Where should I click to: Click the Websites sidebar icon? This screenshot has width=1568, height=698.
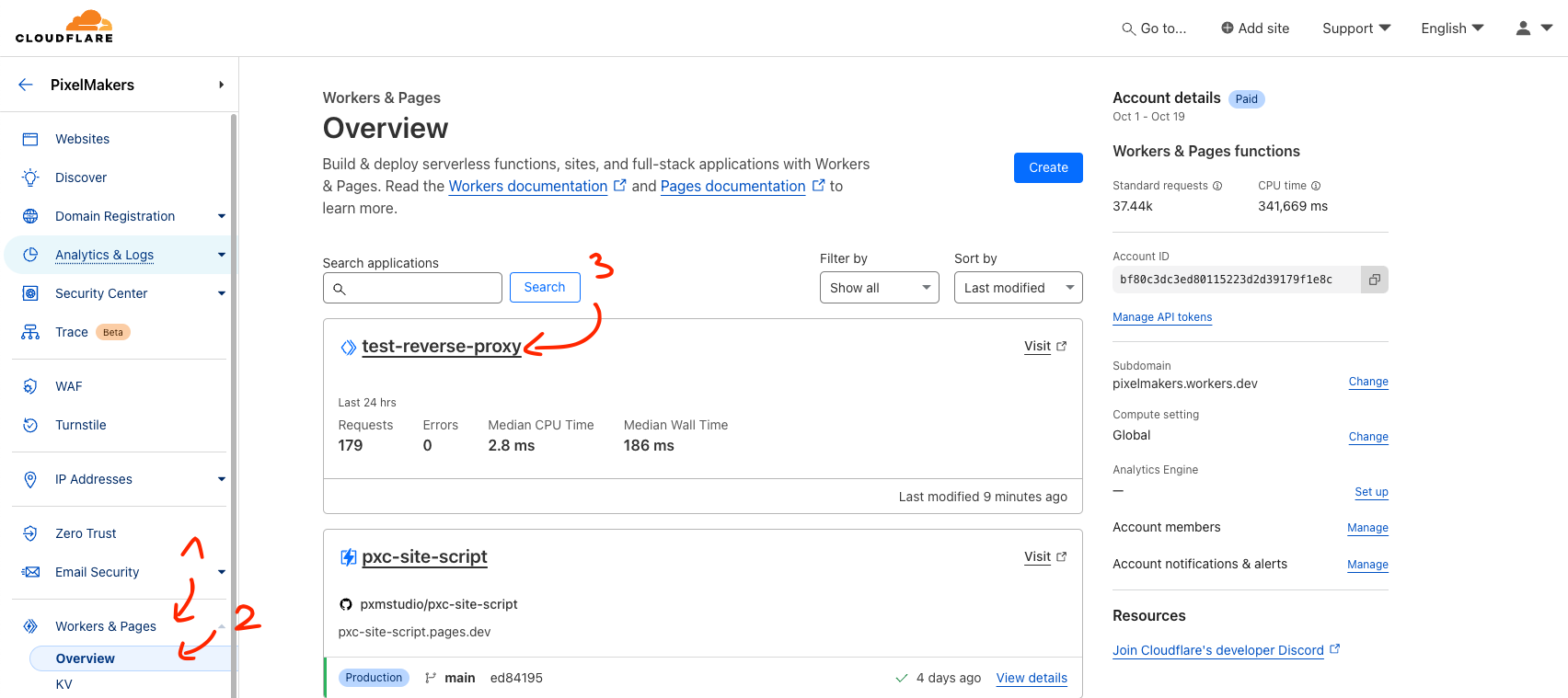30,139
